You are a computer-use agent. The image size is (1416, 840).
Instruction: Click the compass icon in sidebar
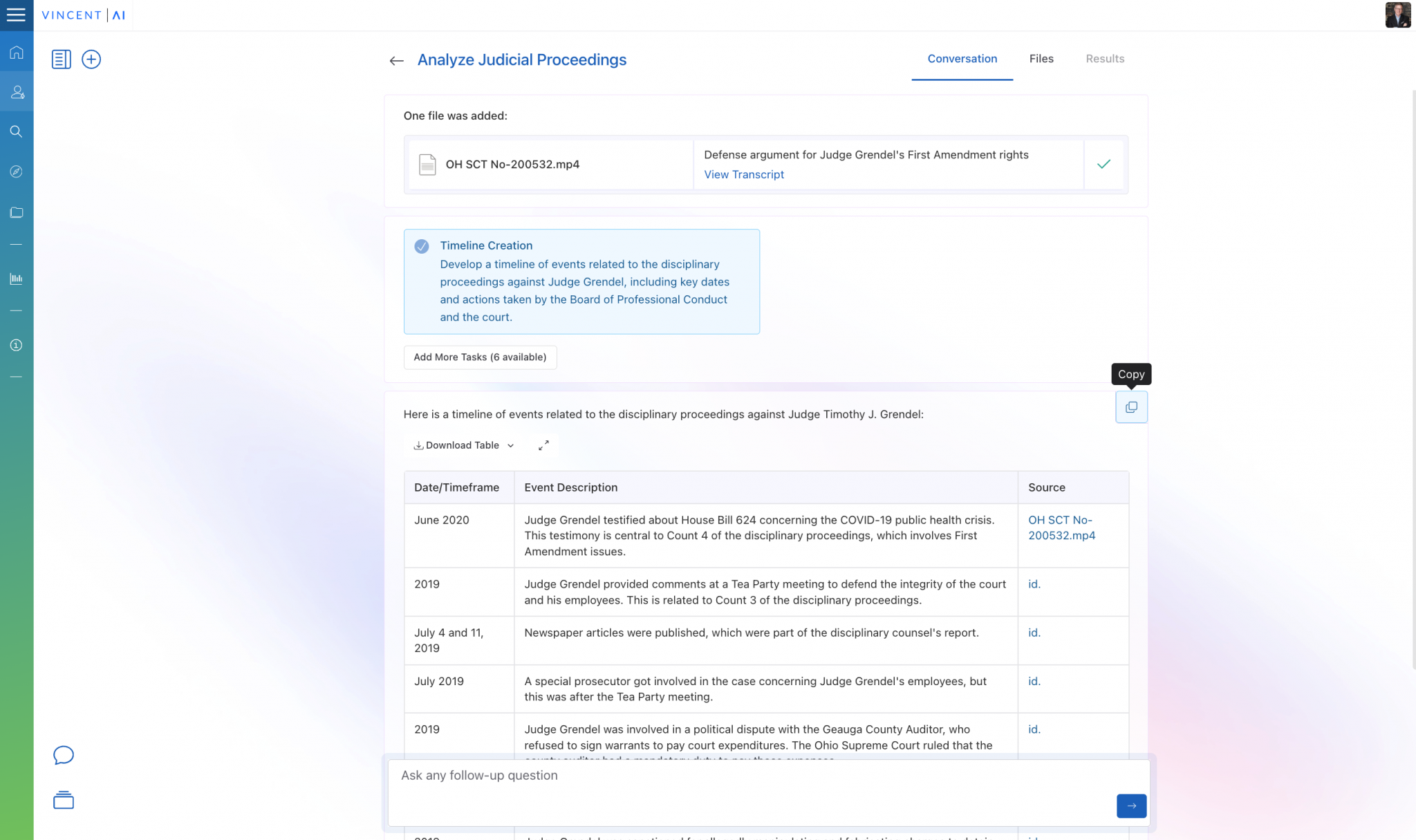click(x=17, y=171)
